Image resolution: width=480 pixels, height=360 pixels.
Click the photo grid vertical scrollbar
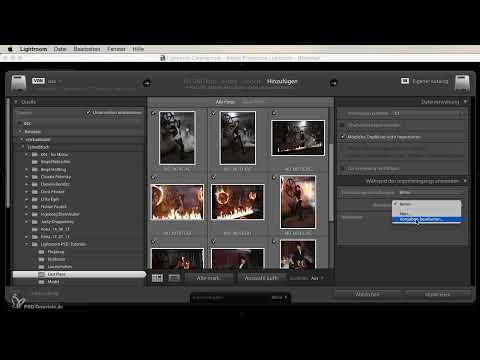(x=331, y=183)
